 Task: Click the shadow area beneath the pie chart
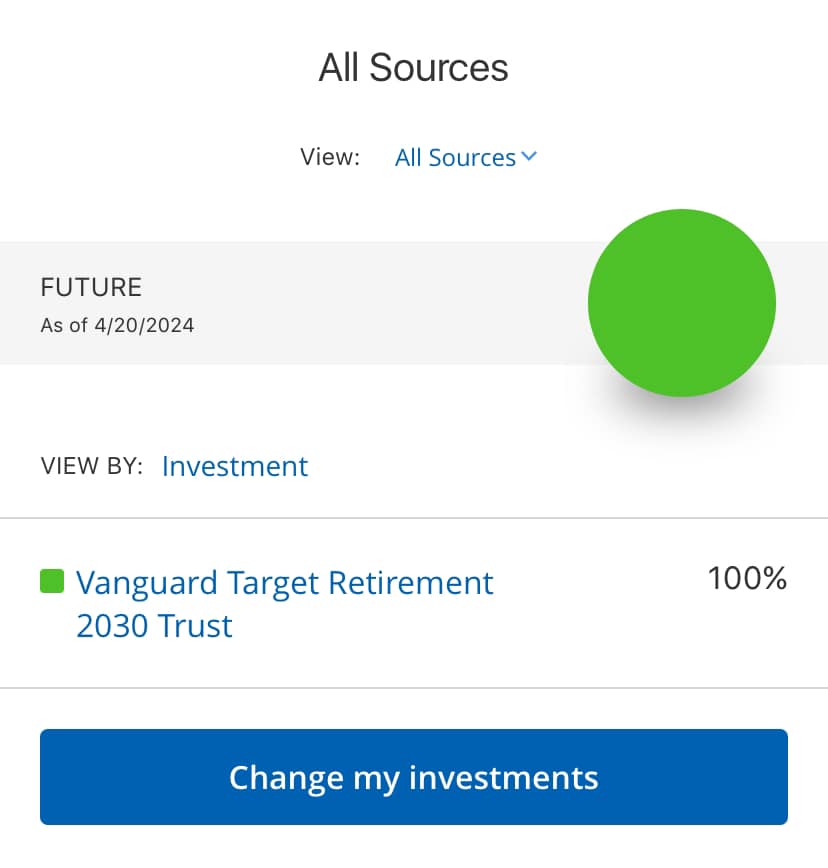point(682,423)
